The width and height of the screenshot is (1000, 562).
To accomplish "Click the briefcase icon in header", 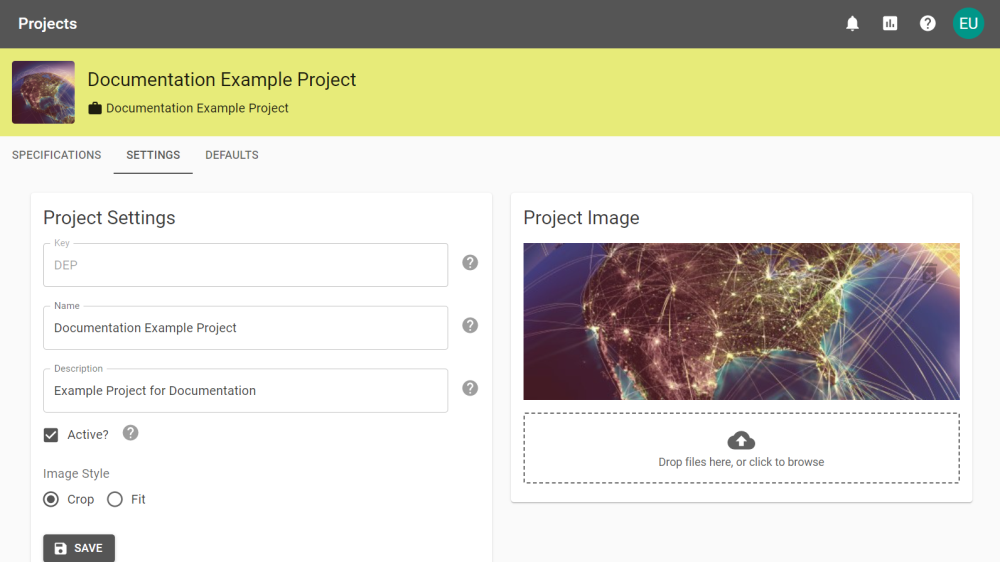I will coord(95,108).
